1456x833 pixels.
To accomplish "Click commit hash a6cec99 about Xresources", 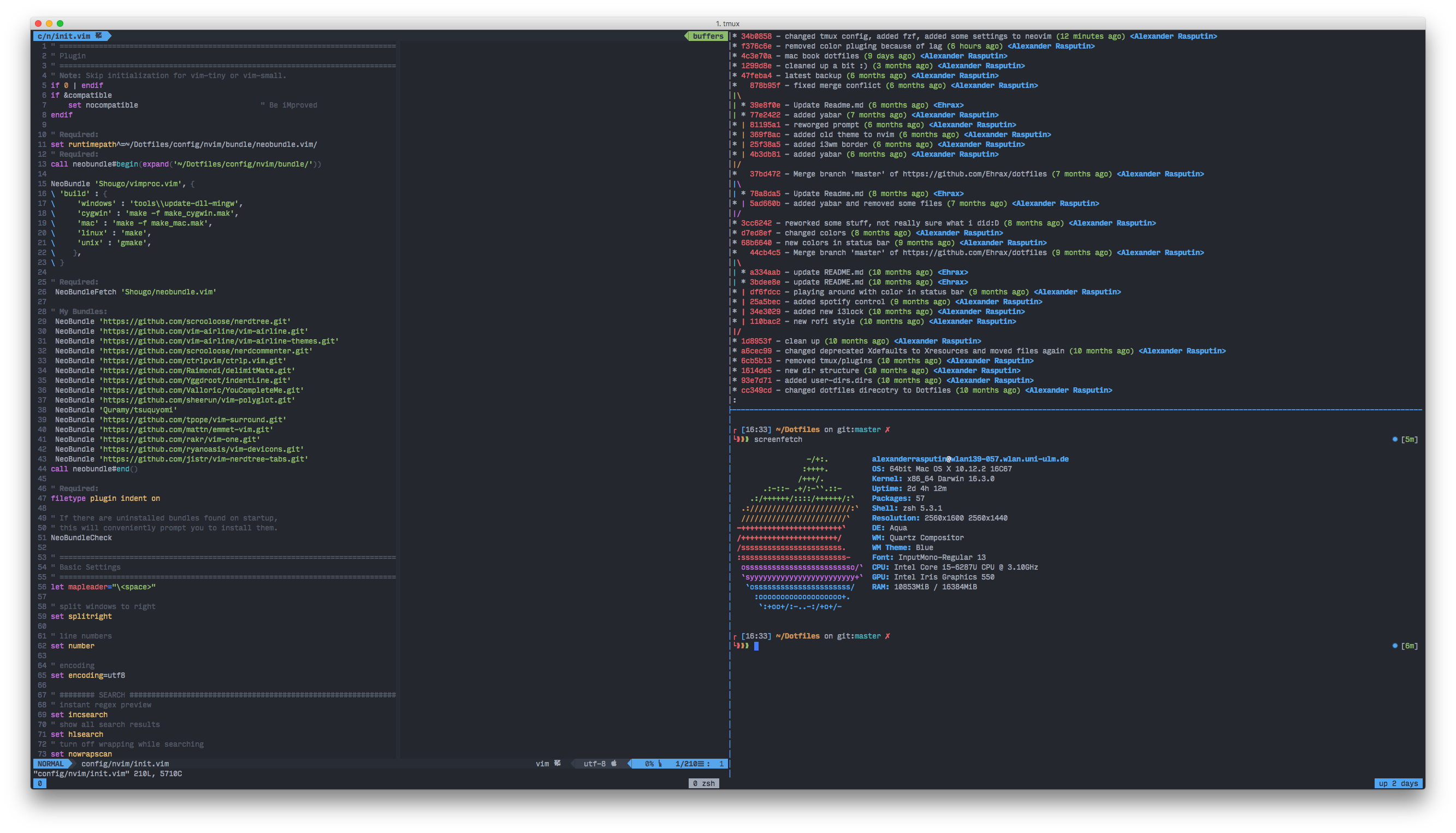I will (756, 351).
